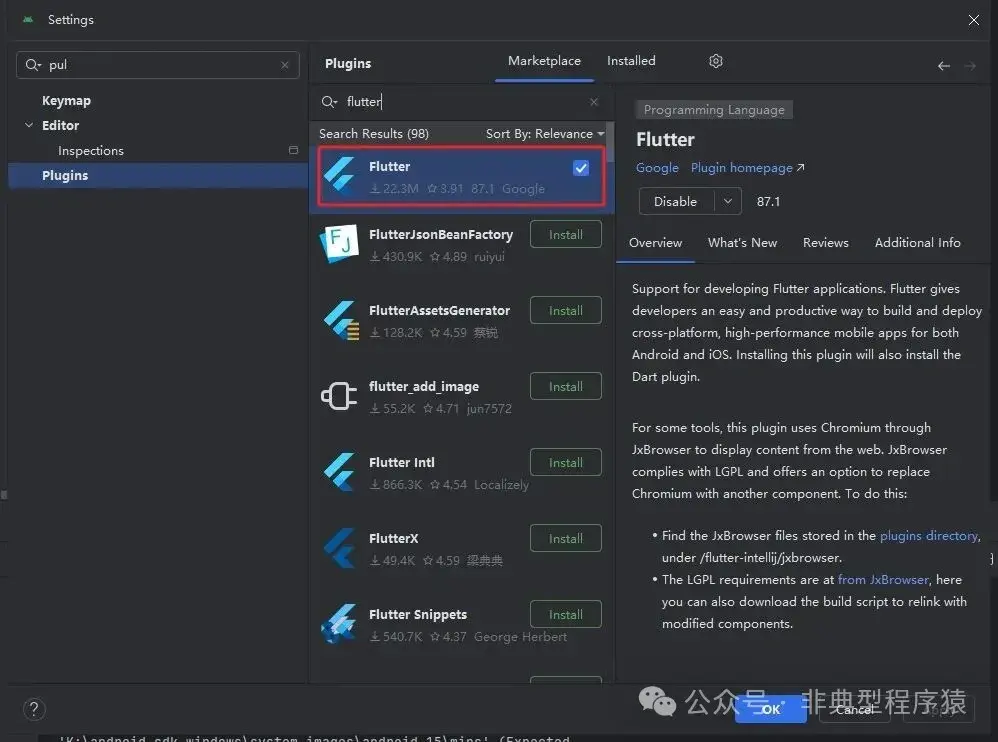Open the Reviews tab
The width and height of the screenshot is (998, 742).
click(826, 242)
